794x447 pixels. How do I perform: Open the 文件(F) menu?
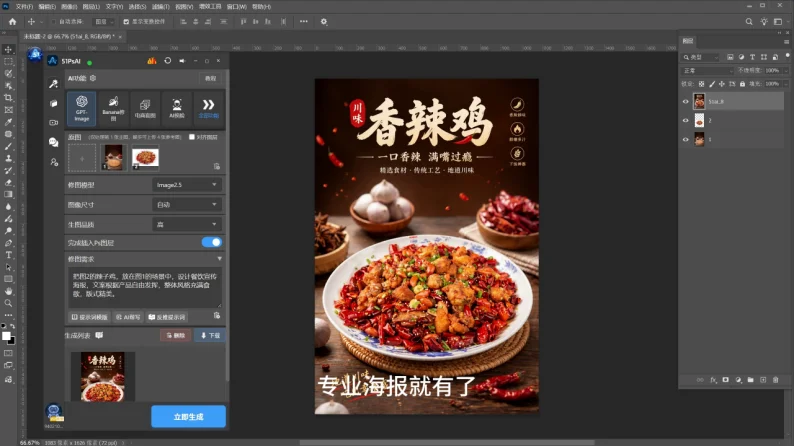pyautogui.click(x=24, y=7)
